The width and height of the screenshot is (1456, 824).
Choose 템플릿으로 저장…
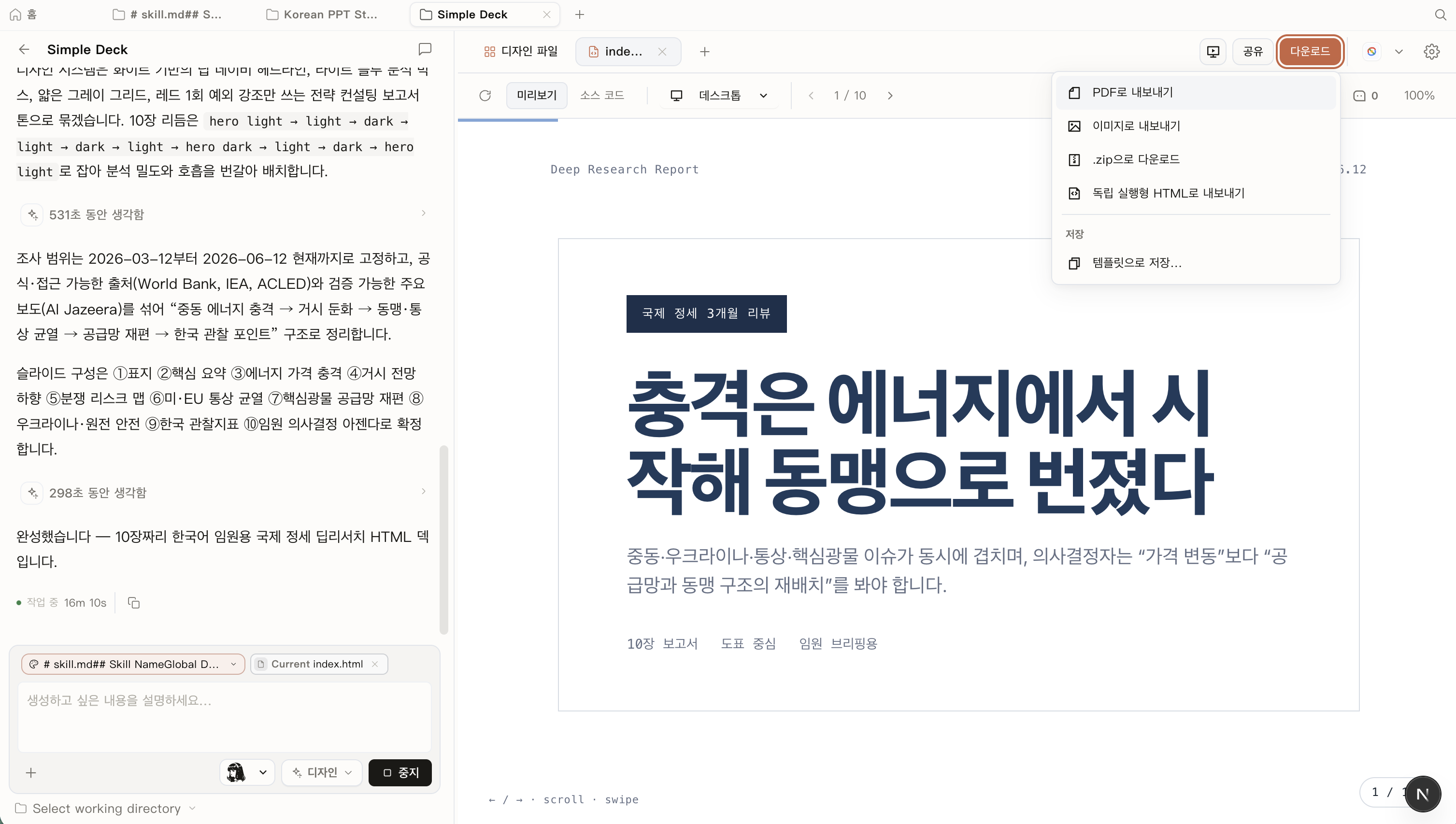(1195, 263)
